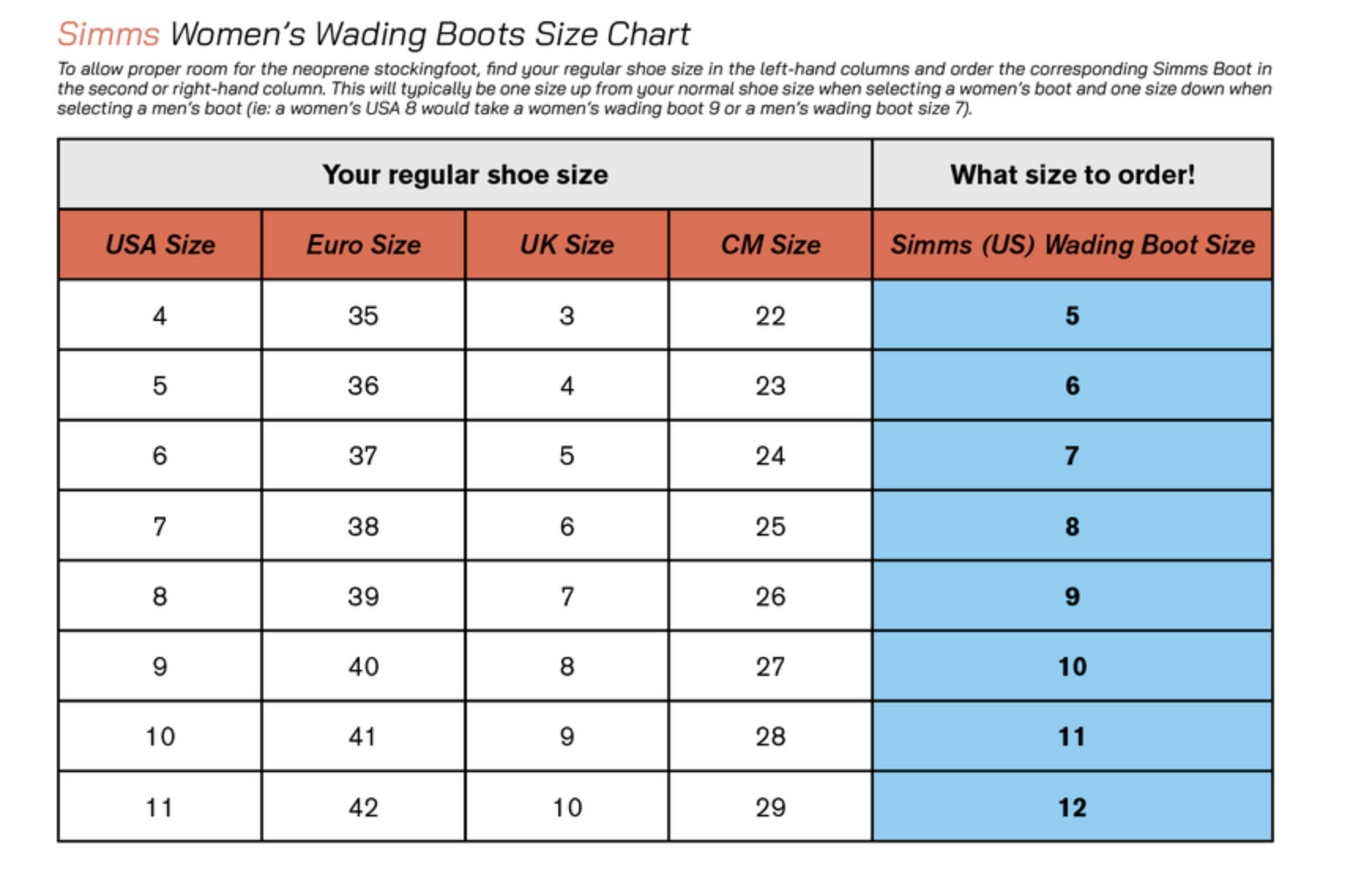Click the 'Simms' brand word in title

click(109, 34)
